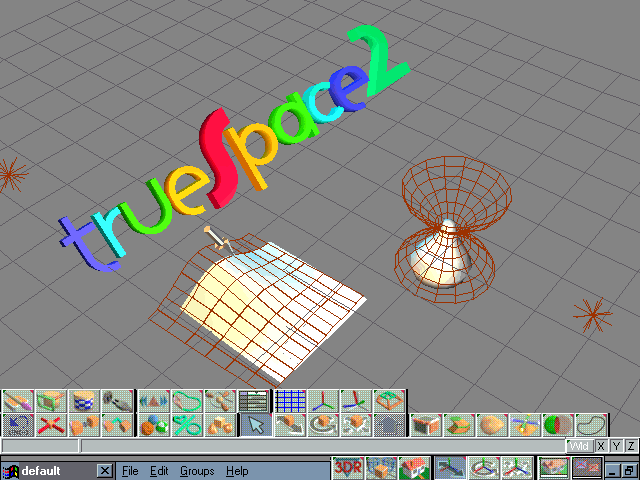This screenshot has height=480, width=640.
Task: Toggle the blue grid snap button
Action: point(289,402)
